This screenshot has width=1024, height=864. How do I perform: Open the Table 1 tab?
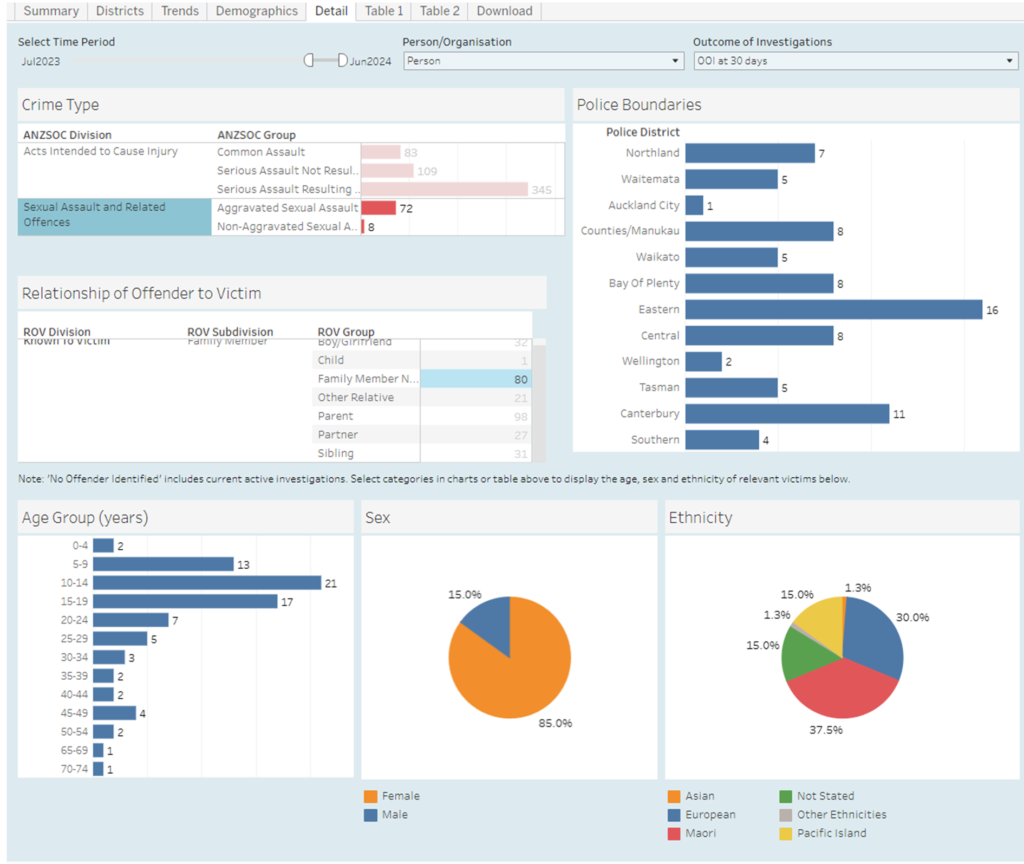point(384,11)
